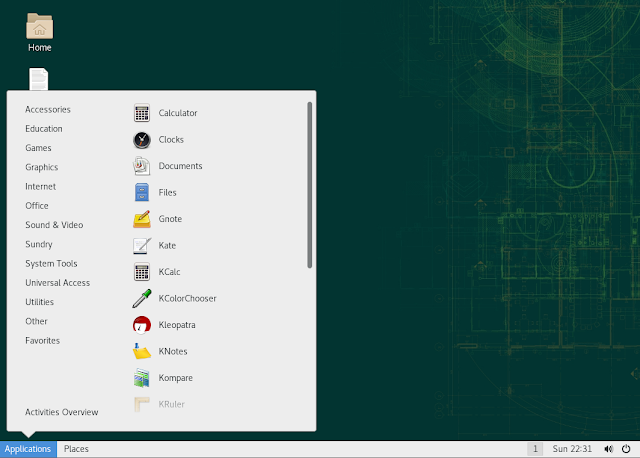Click the application list scrollbar

tap(310, 185)
